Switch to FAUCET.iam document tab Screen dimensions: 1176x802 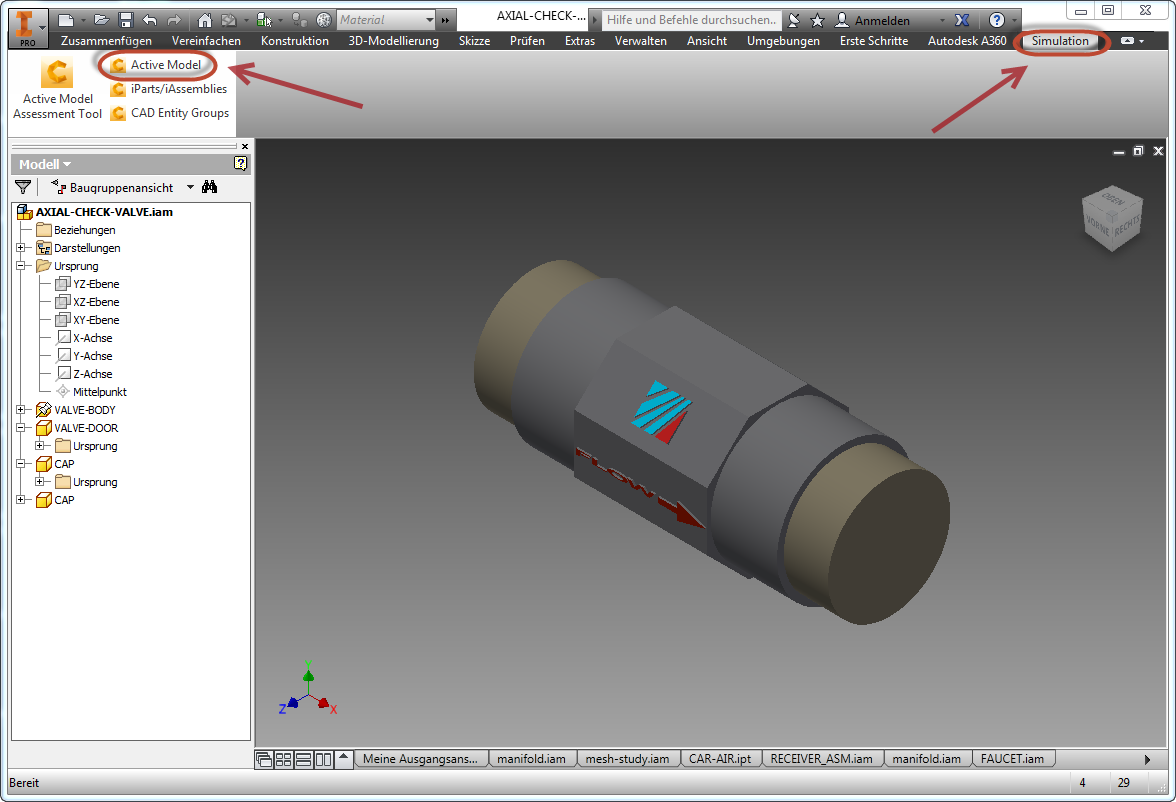tap(1012, 758)
